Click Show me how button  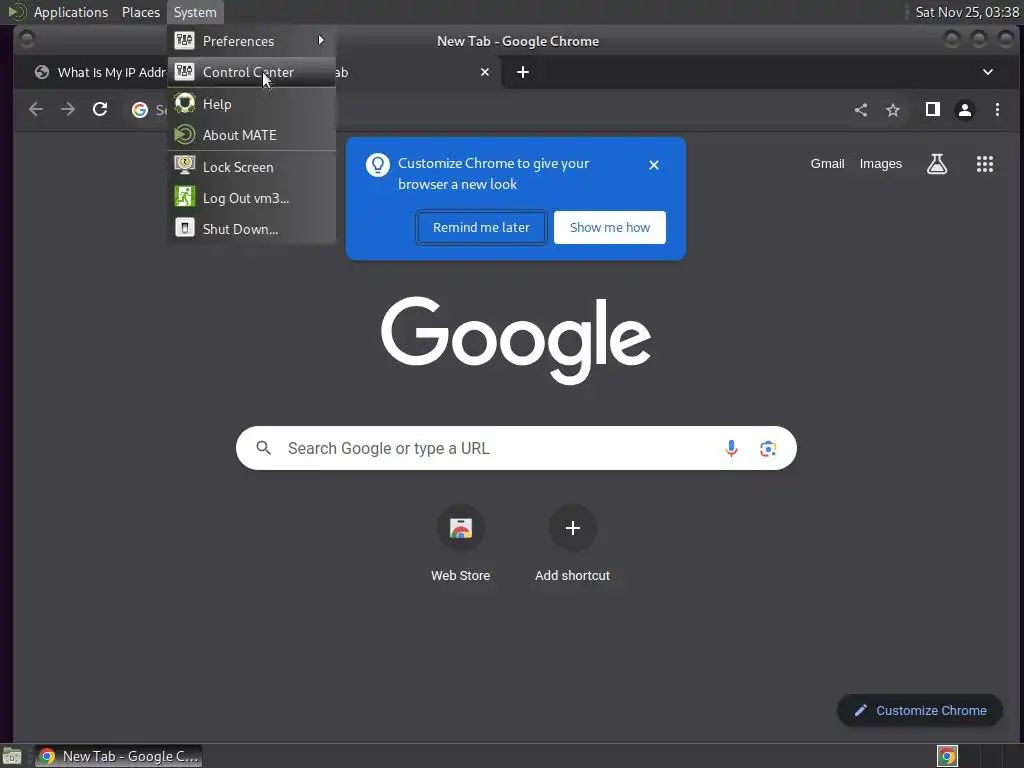tap(610, 227)
